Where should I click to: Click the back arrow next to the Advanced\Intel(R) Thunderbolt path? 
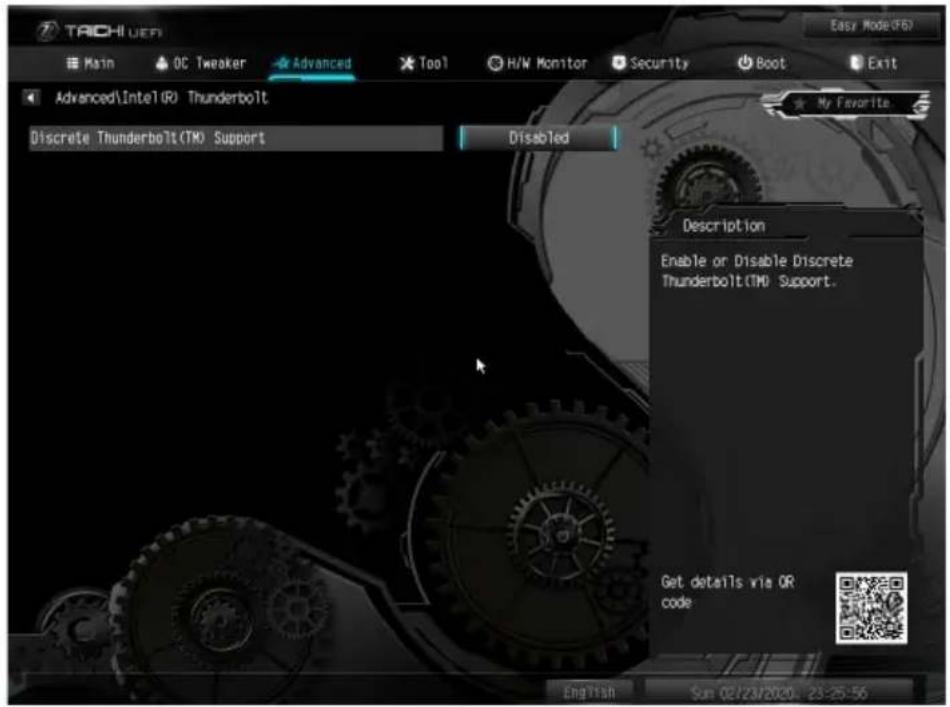(31, 97)
